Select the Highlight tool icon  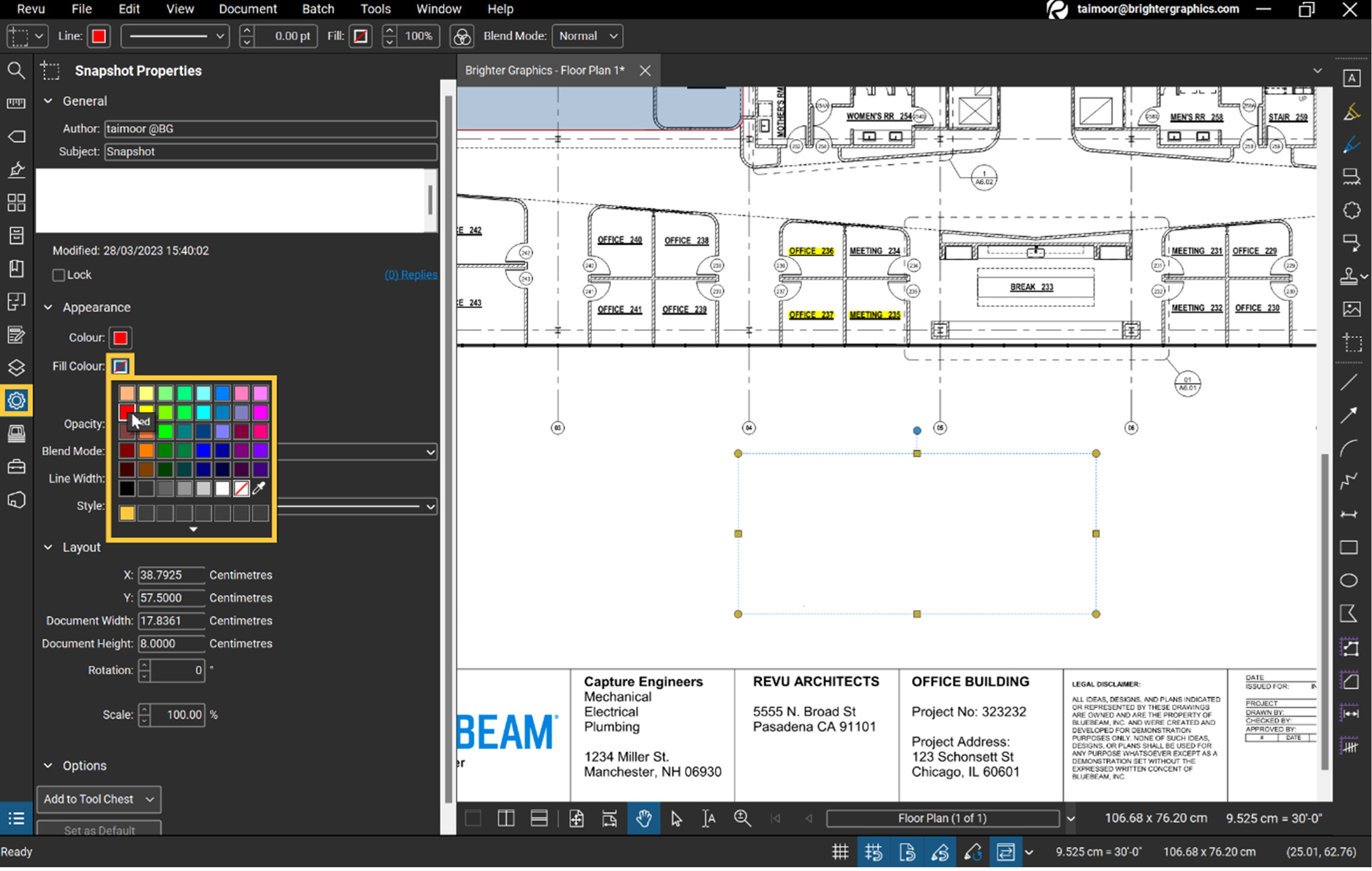tap(1352, 112)
